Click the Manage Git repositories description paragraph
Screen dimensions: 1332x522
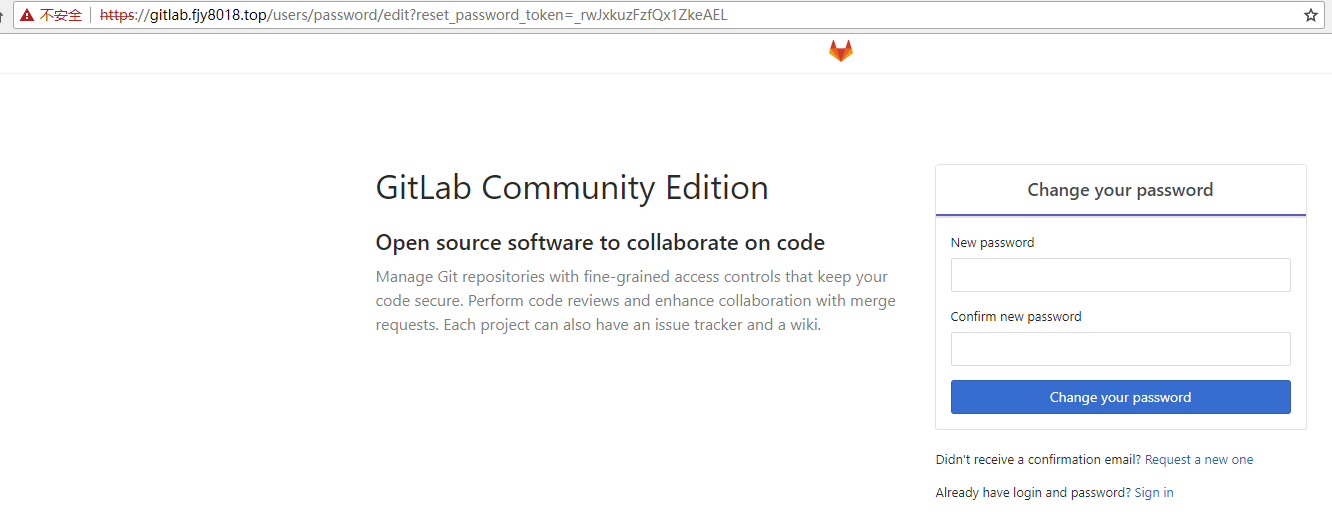pos(635,301)
